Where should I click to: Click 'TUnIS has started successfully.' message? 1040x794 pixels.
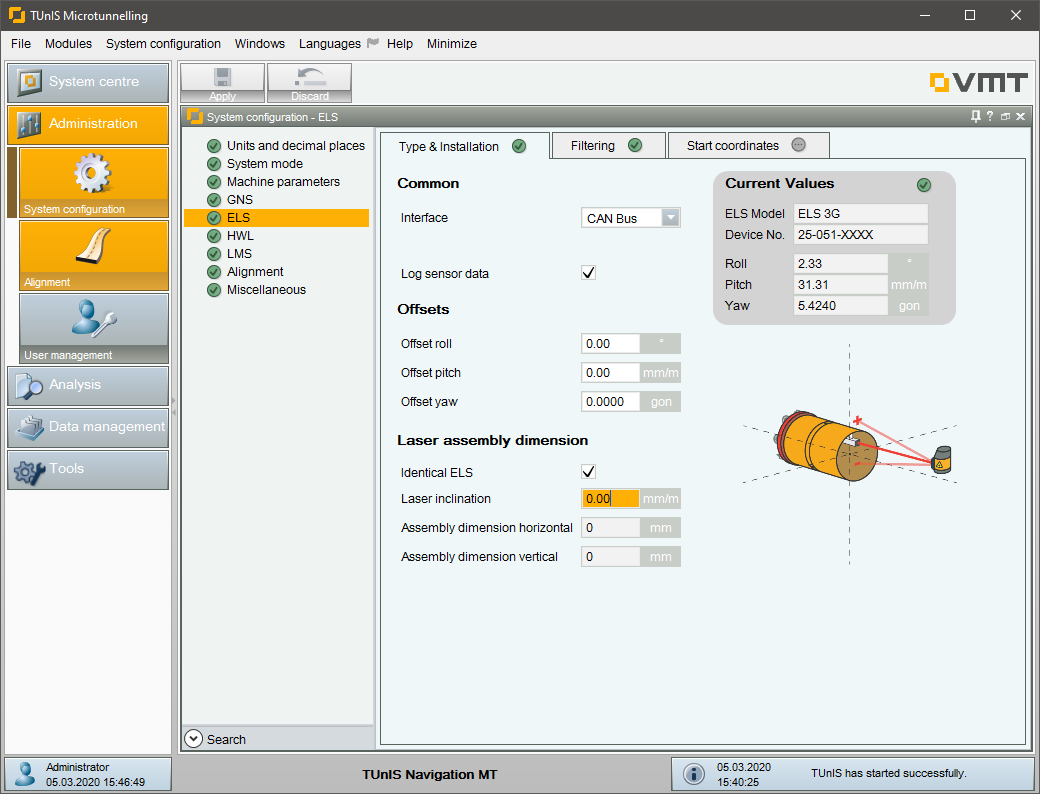888,773
